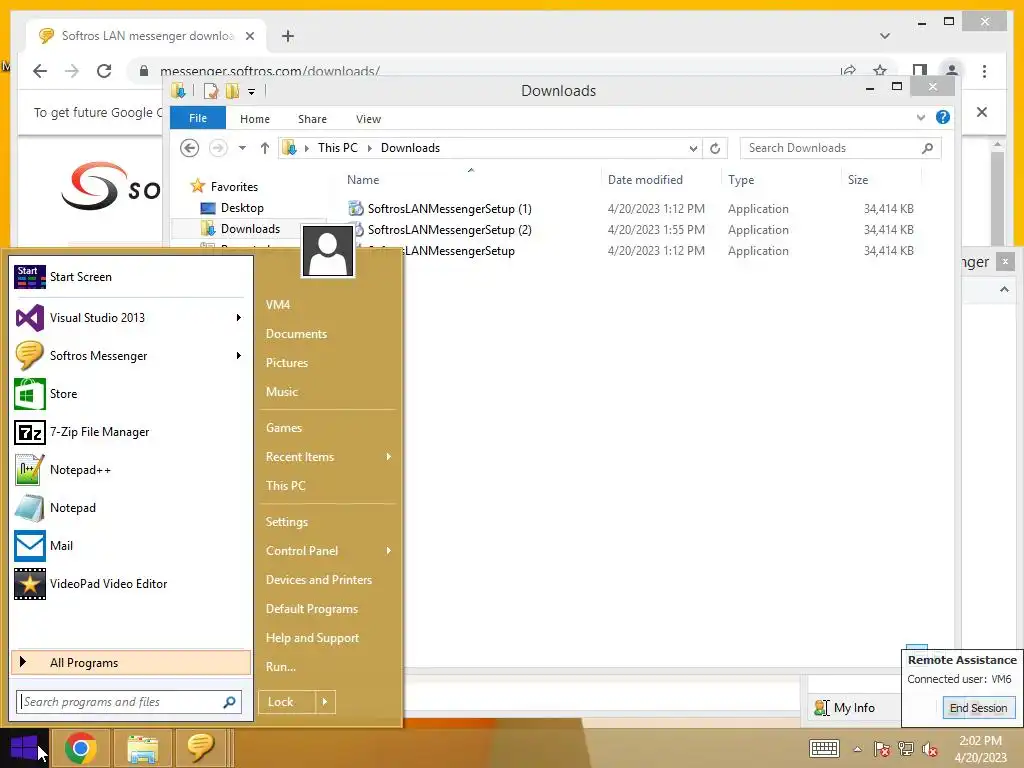
Task: Expand the Explorer ribbon chevron
Action: coord(921,118)
